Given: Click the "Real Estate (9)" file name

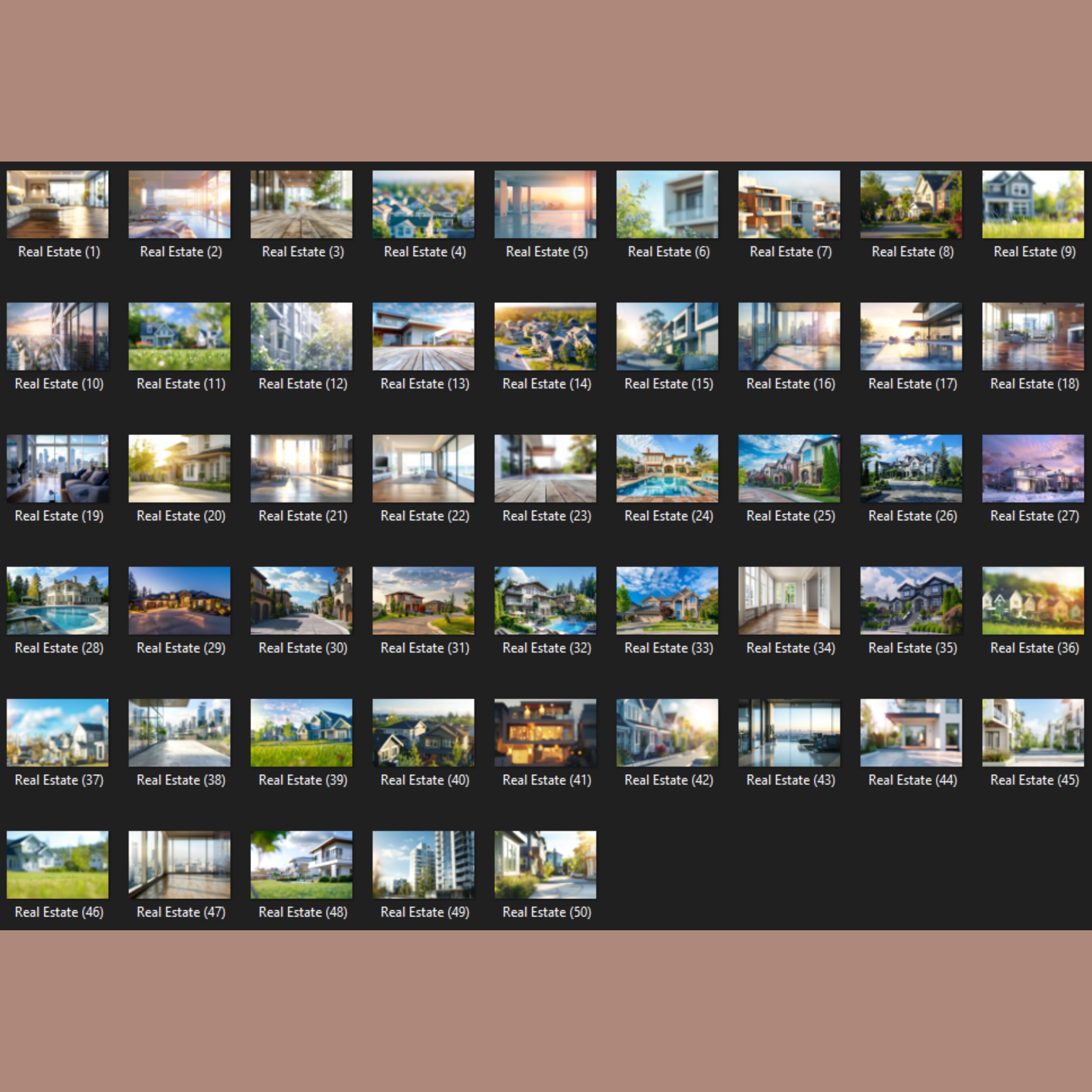Looking at the screenshot, I should click(x=1035, y=252).
